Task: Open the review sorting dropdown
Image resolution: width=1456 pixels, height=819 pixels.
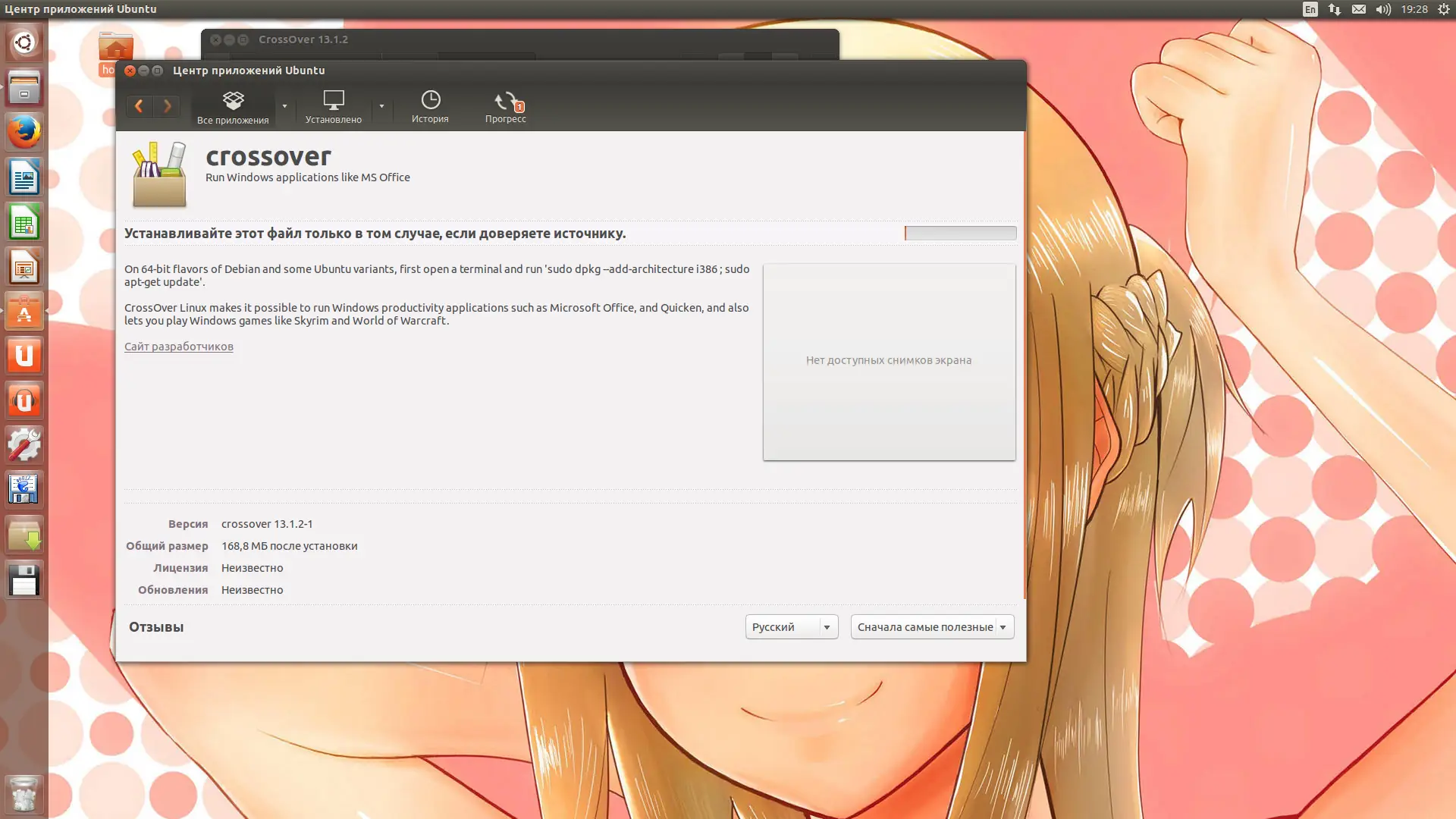Action: click(x=932, y=627)
